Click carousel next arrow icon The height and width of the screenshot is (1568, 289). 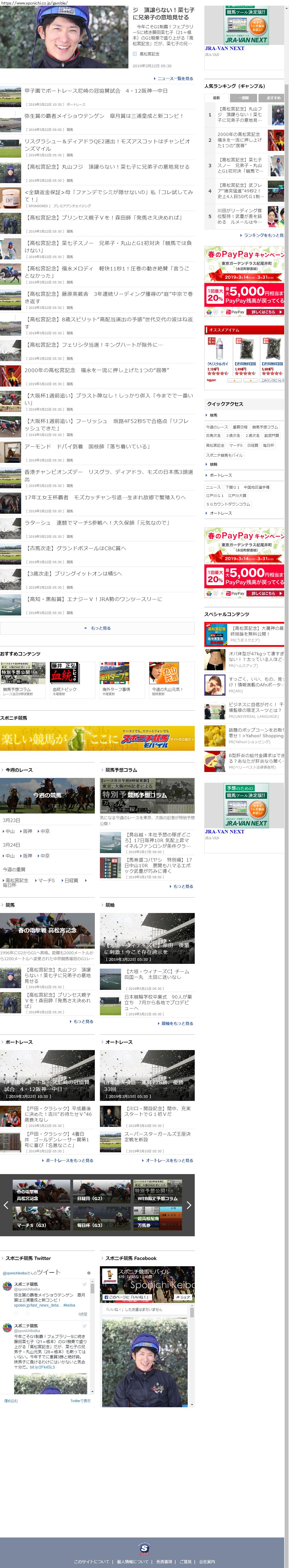[x=189, y=1205]
